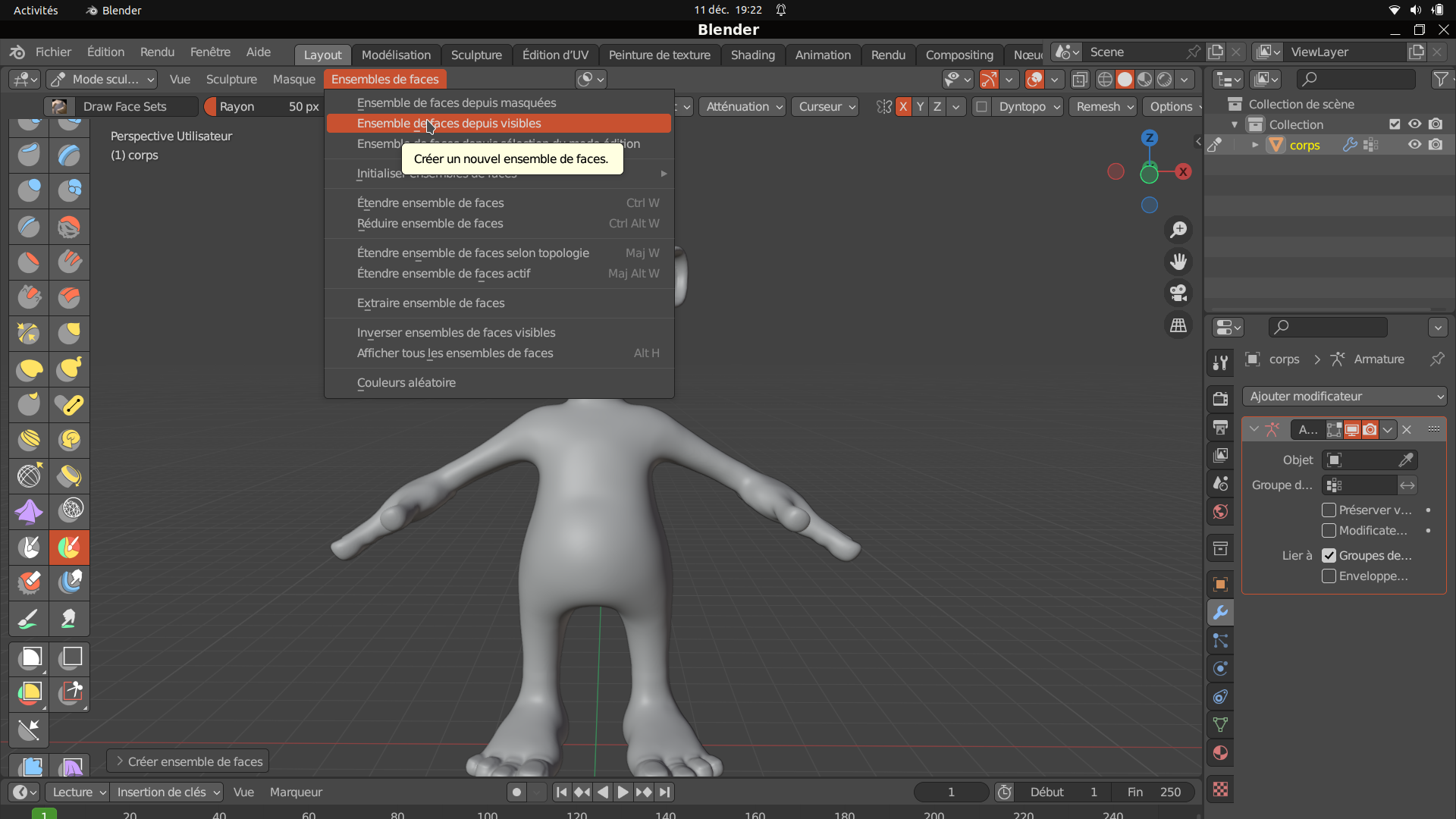Switch to the Shading workspace tab
Screen dimensions: 1456x819
752,55
